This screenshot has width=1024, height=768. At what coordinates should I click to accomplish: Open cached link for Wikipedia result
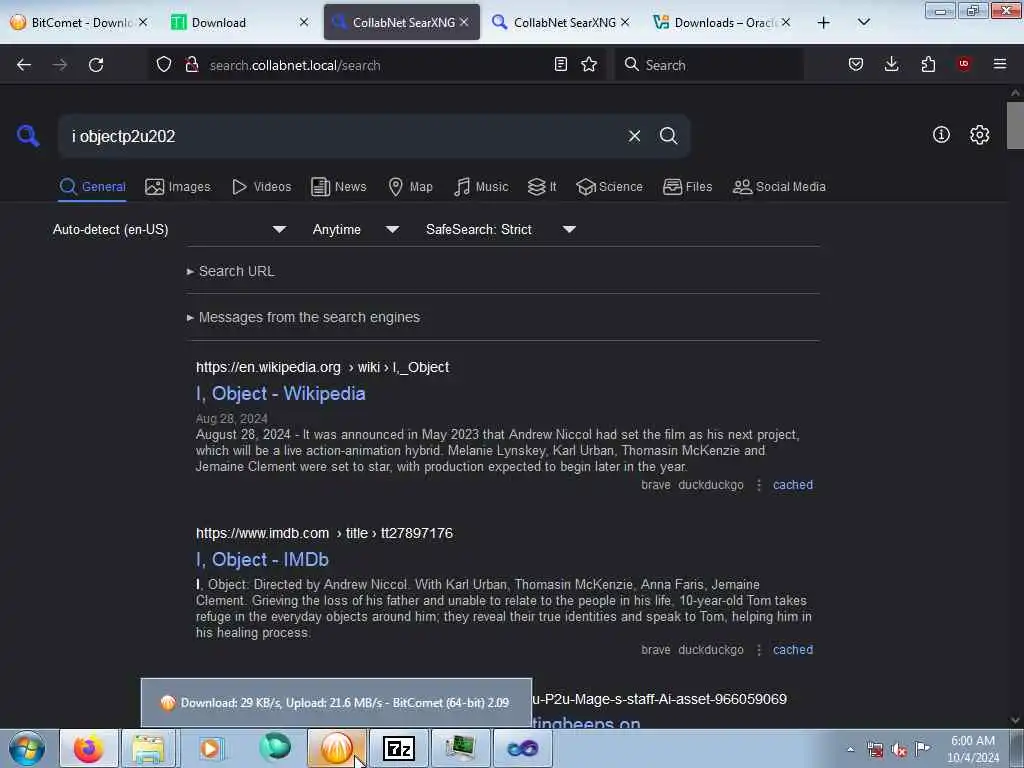click(793, 485)
